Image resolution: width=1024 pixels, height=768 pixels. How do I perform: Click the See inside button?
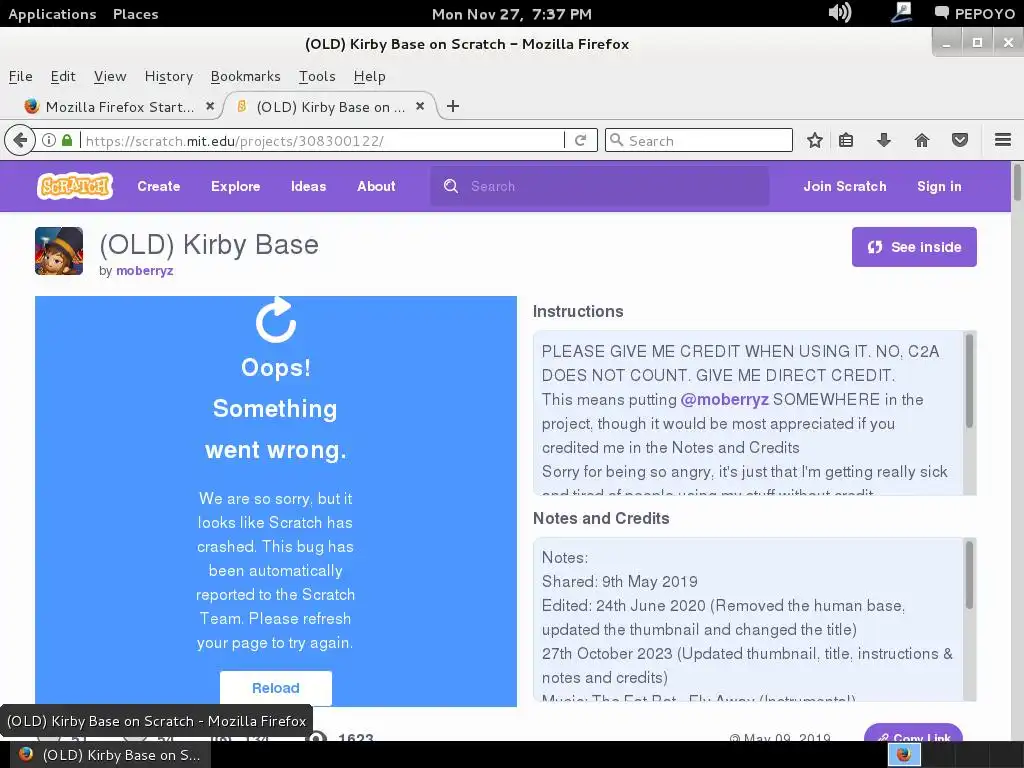pos(914,247)
